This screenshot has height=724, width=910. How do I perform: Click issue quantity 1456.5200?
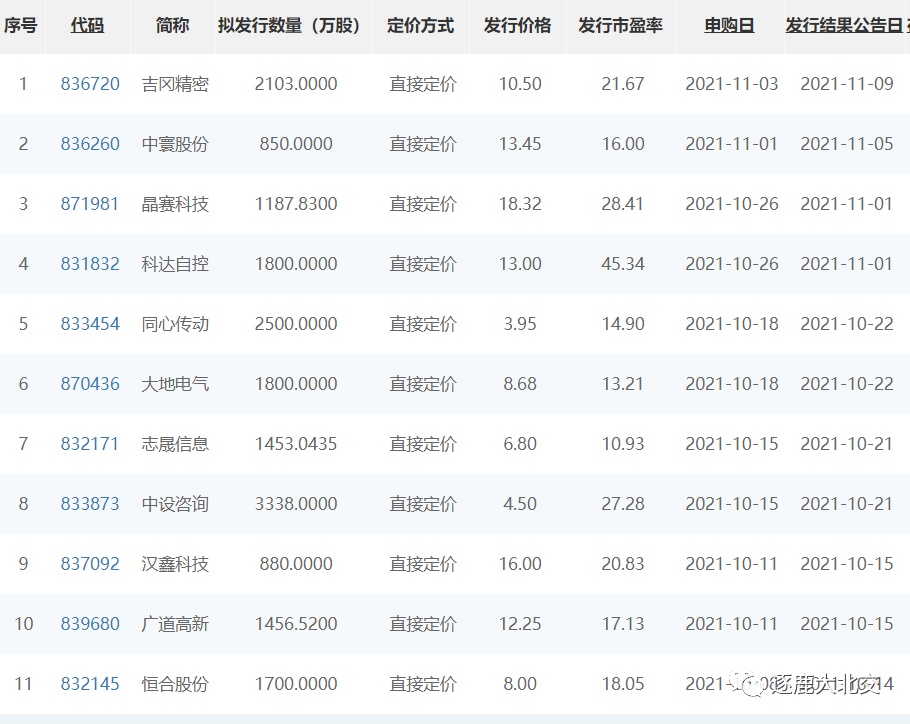click(x=296, y=624)
